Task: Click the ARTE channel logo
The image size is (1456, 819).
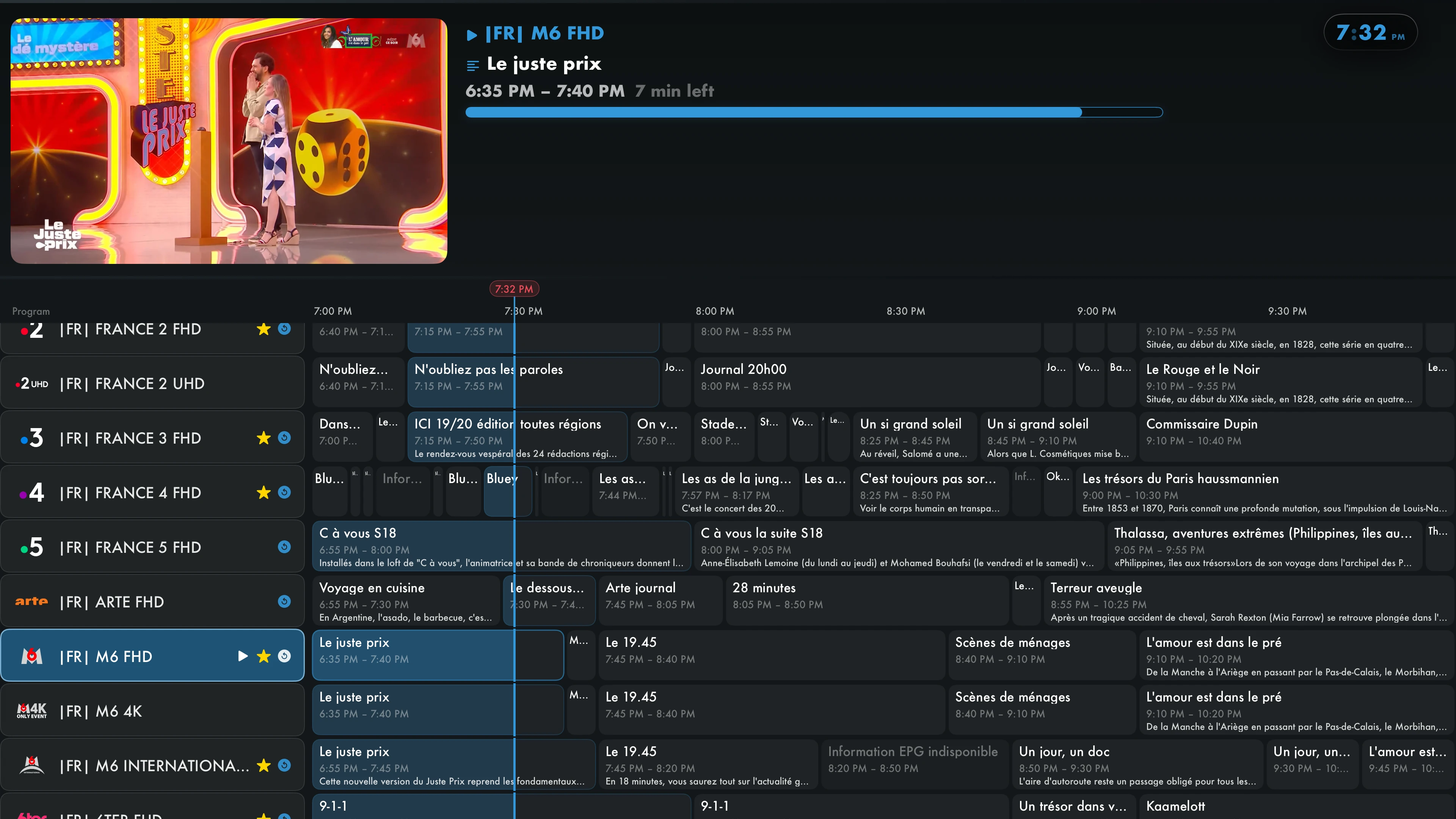Action: coord(31,601)
